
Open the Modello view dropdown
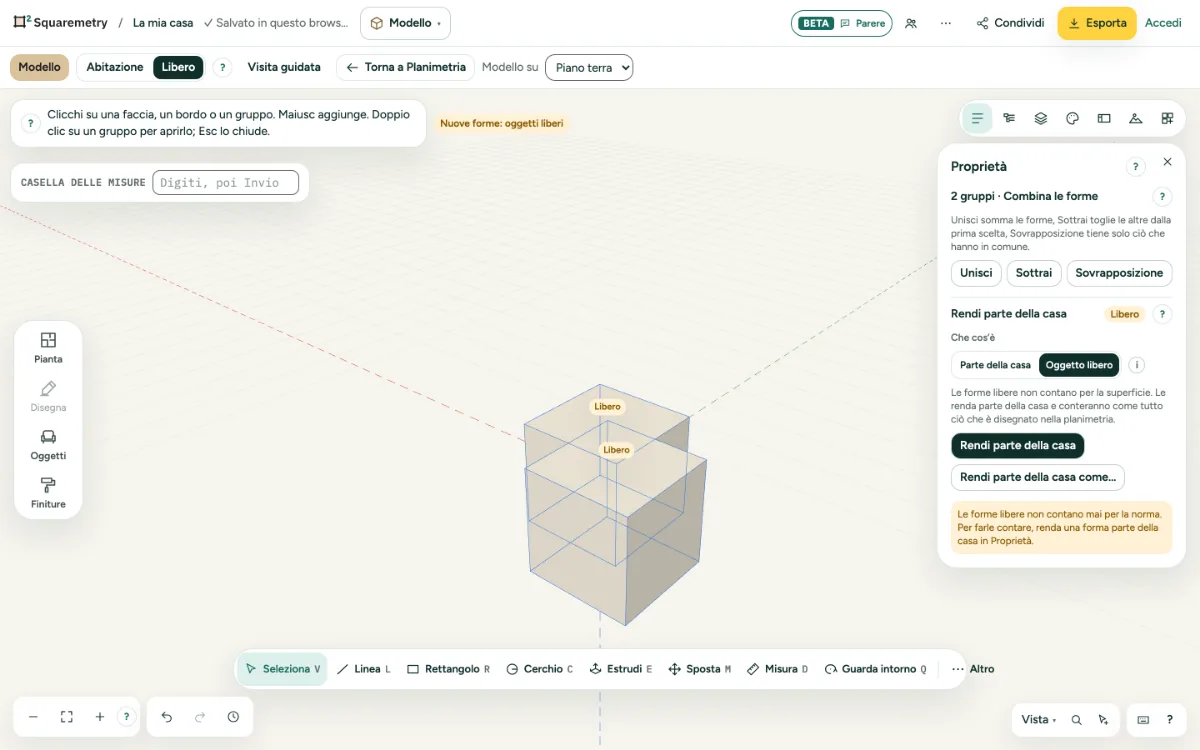[405, 23]
